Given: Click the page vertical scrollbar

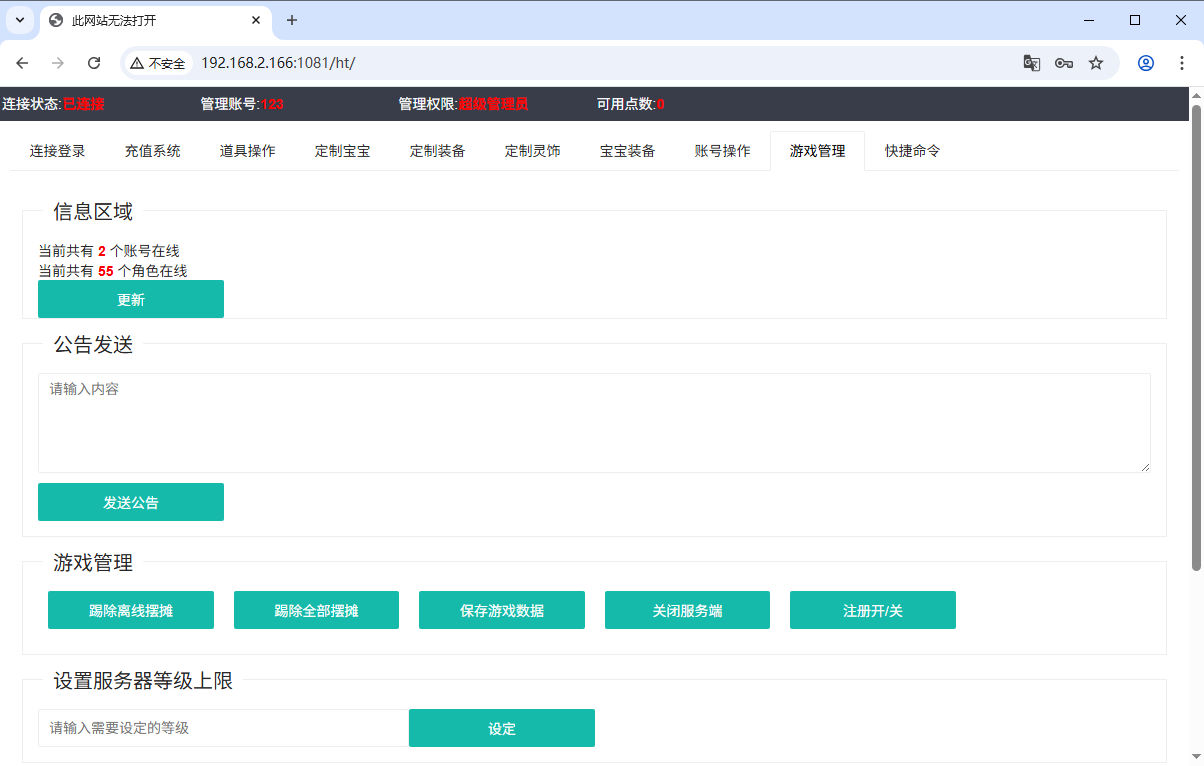Looking at the screenshot, I should [x=1196, y=330].
